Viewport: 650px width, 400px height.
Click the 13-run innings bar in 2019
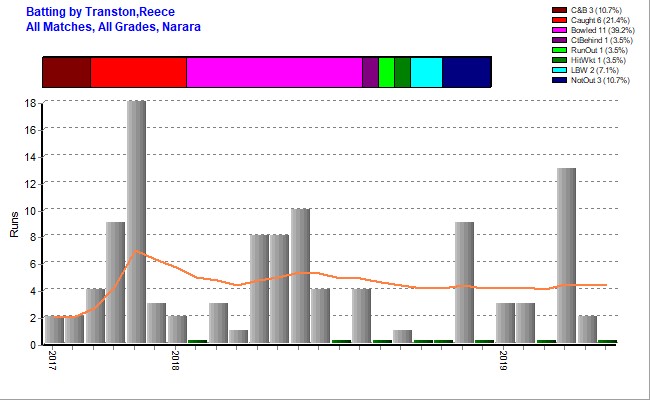pos(566,255)
